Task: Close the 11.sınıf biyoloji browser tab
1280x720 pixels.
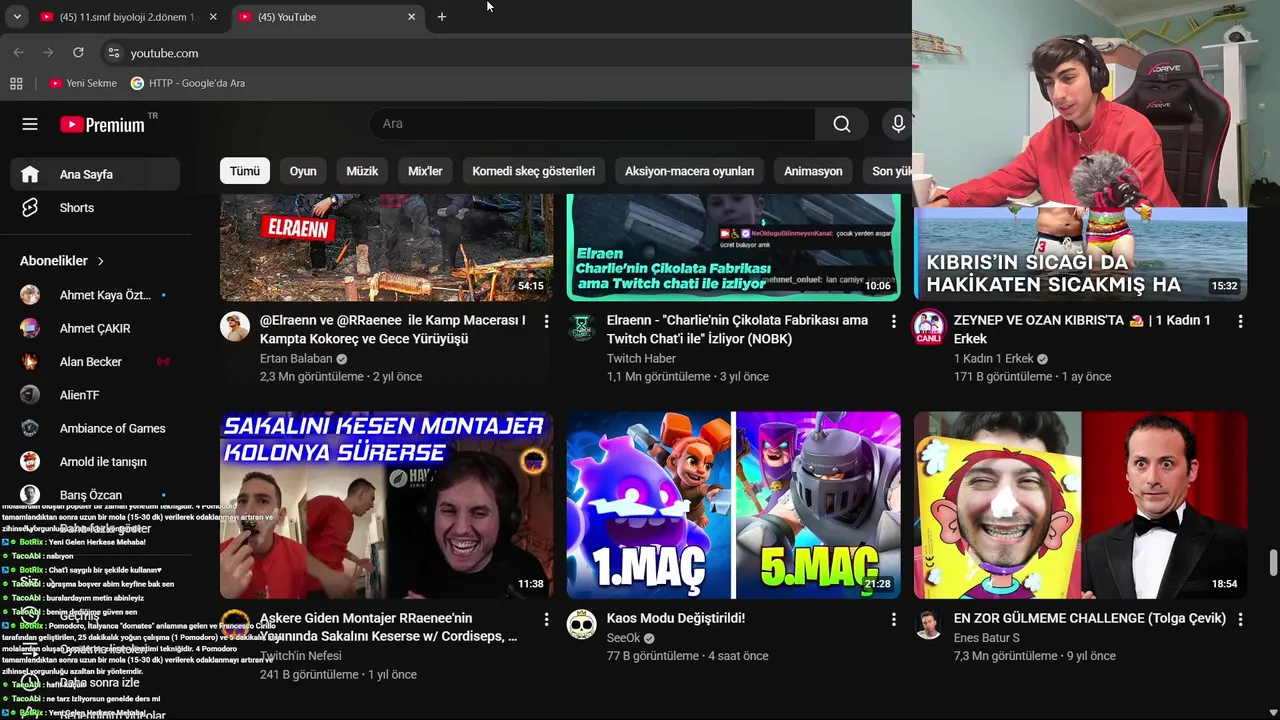Action: [x=213, y=17]
